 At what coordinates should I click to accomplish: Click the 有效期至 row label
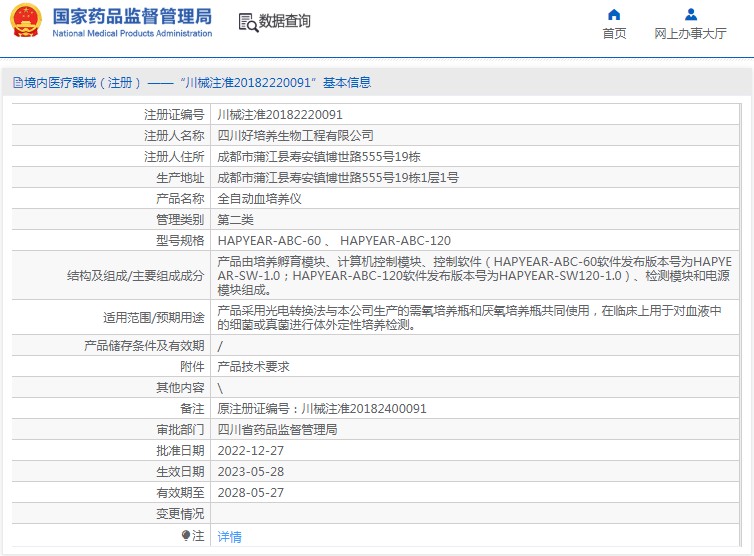pos(180,493)
